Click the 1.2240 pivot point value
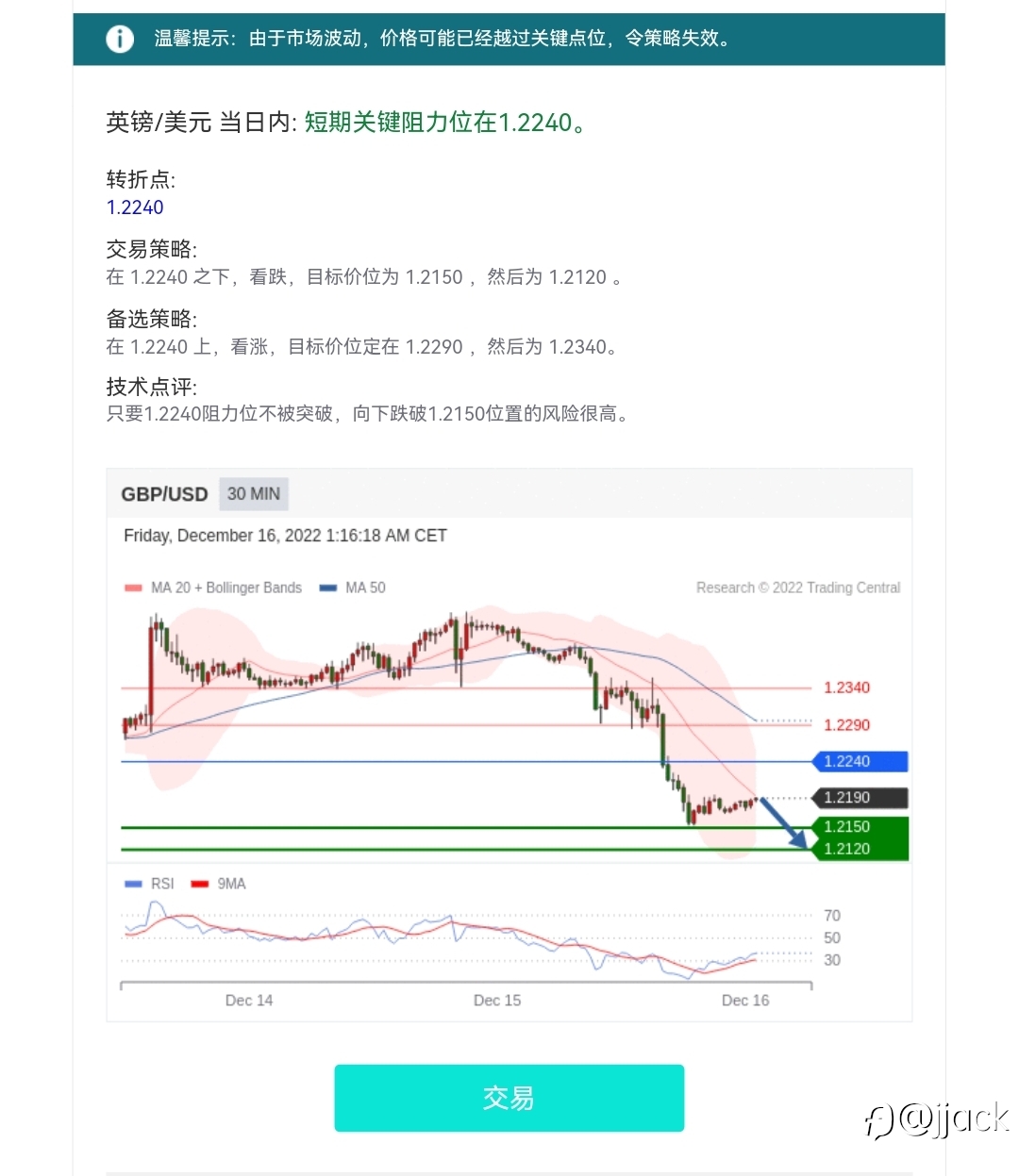Screen dimensions: 1019x1176 tap(135, 207)
